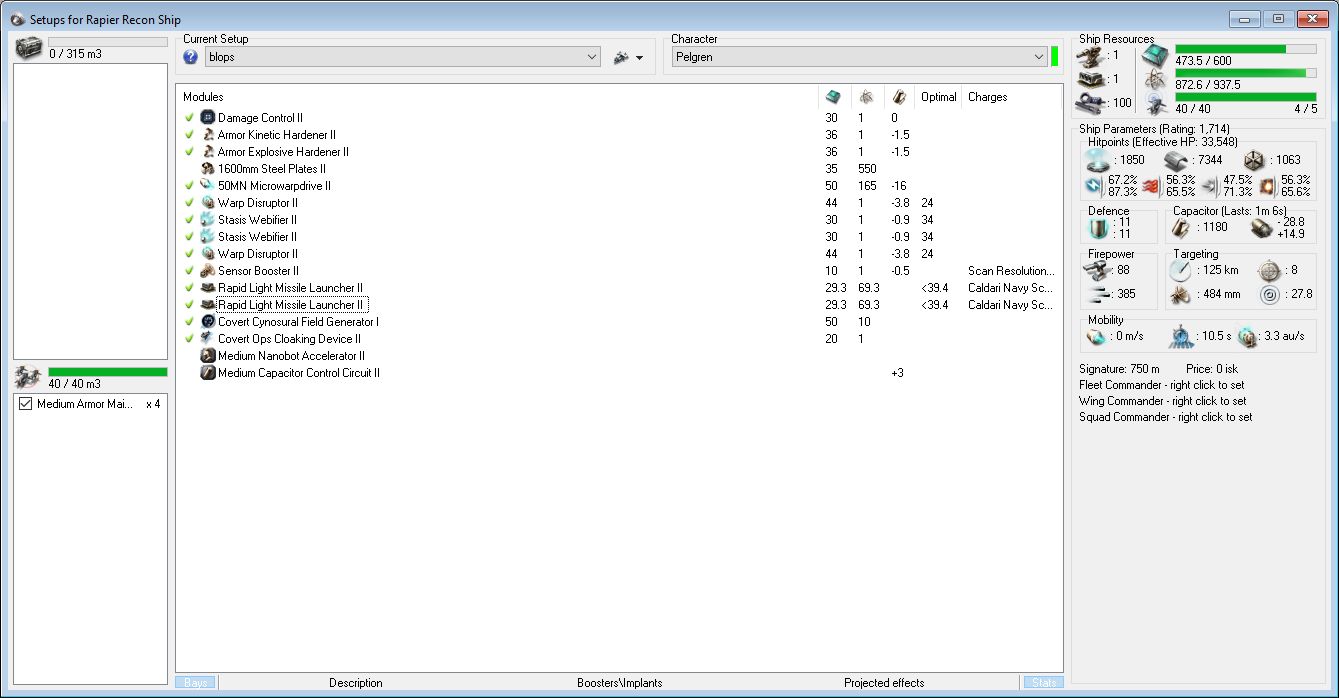Click the Medium Capacitor Control Circuit icon

[208, 373]
